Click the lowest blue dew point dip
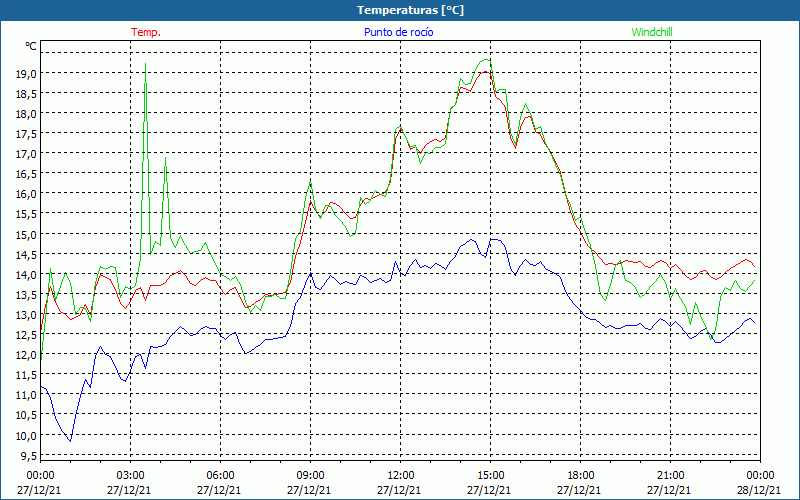The width and height of the screenshot is (800, 500). (70, 441)
